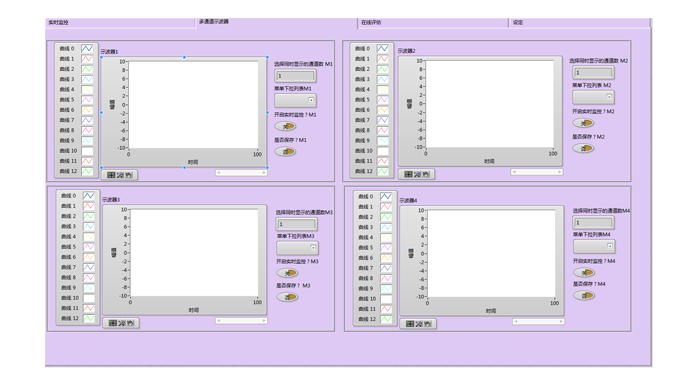The image size is (700, 388).
Task: Click 曲线 0 plot icon in 示波器1 legend
Action: pyautogui.click(x=87, y=48)
